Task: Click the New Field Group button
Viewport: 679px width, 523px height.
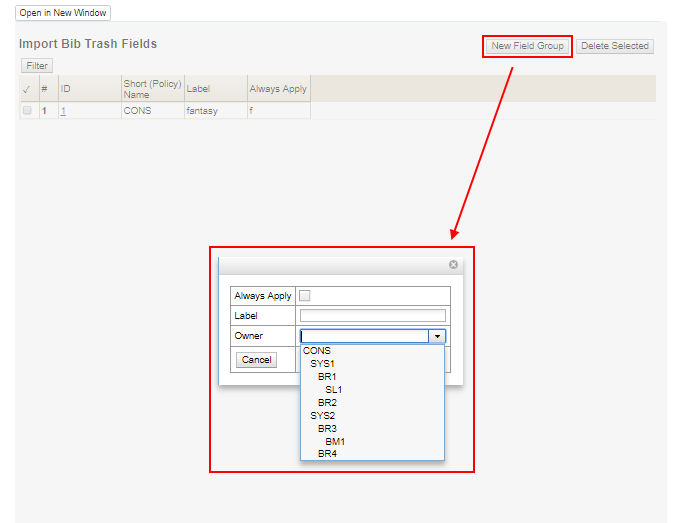Action: pos(527,46)
